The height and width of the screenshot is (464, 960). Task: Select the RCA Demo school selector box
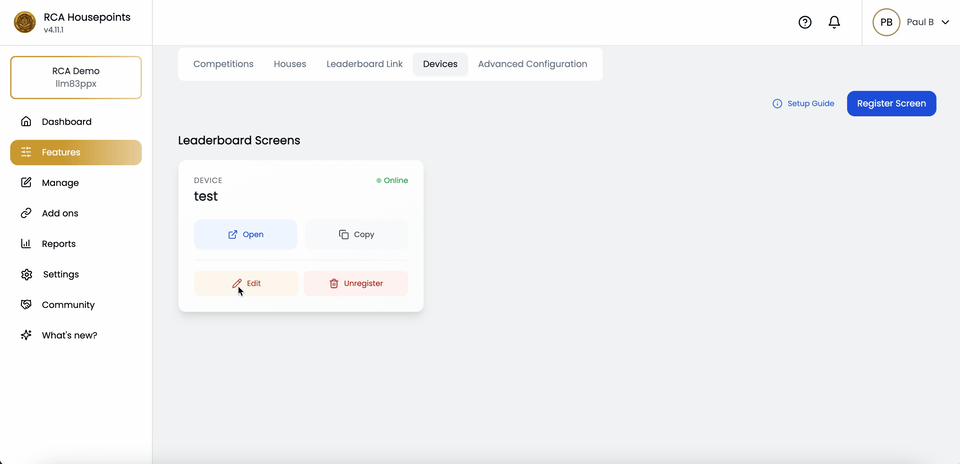point(76,77)
